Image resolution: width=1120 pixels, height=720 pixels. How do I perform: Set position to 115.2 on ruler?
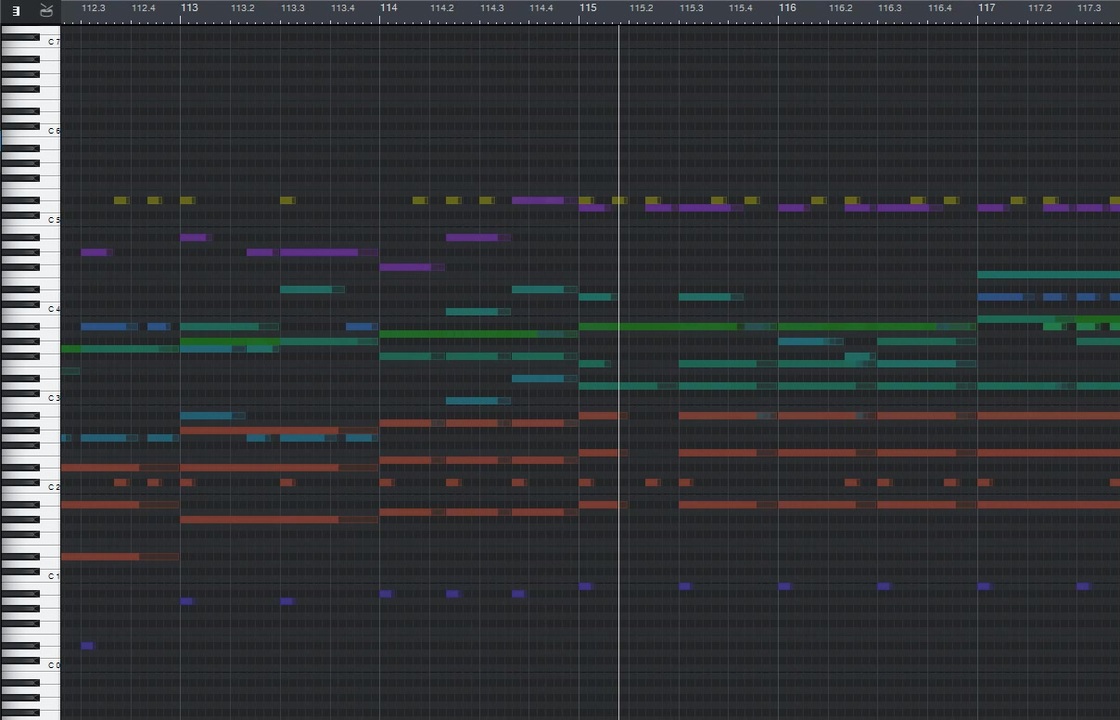641,9
